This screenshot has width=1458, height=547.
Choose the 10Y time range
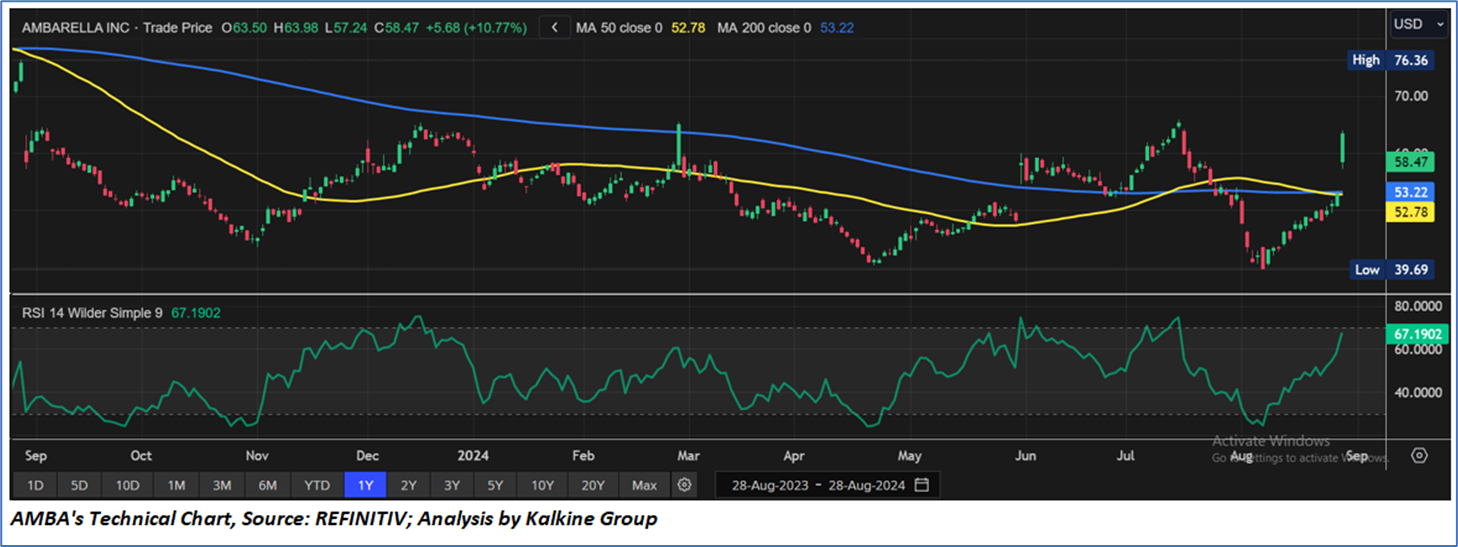[x=543, y=485]
